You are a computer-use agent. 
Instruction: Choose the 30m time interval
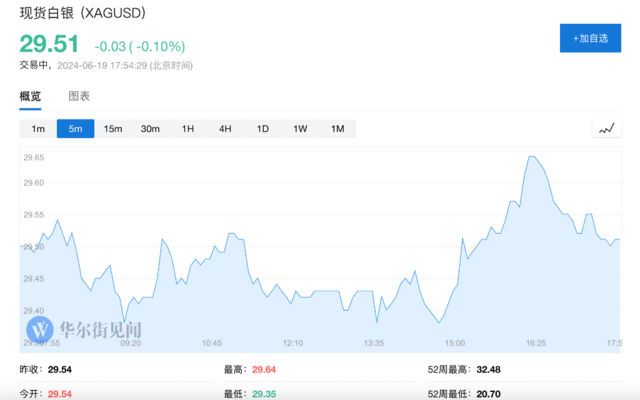click(x=150, y=128)
